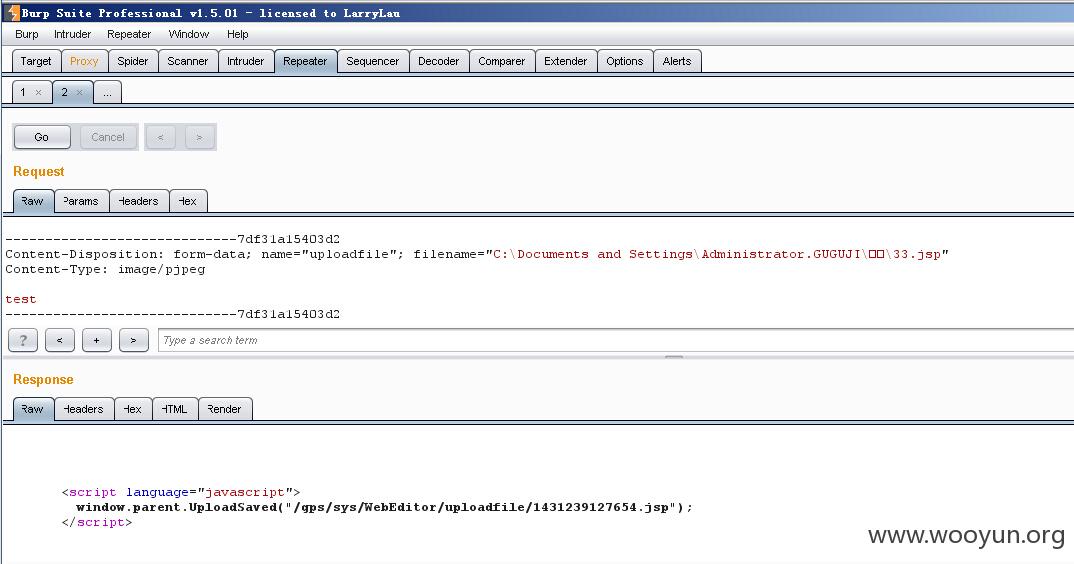Click the closing </script> tag
Image resolution: width=1074 pixels, height=564 pixels.
[97, 522]
